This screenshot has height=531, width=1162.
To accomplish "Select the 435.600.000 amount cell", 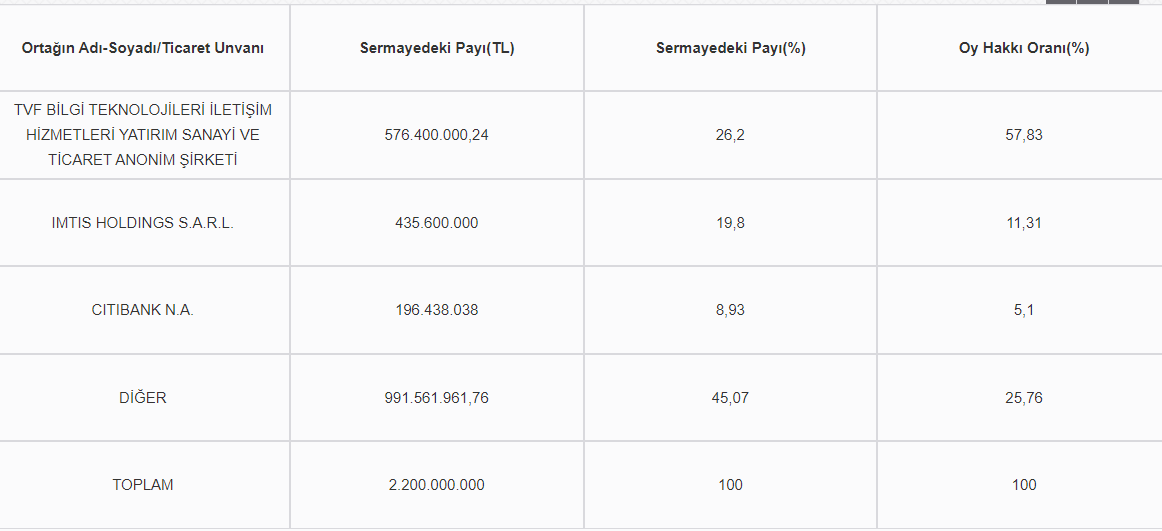I will coord(437,223).
